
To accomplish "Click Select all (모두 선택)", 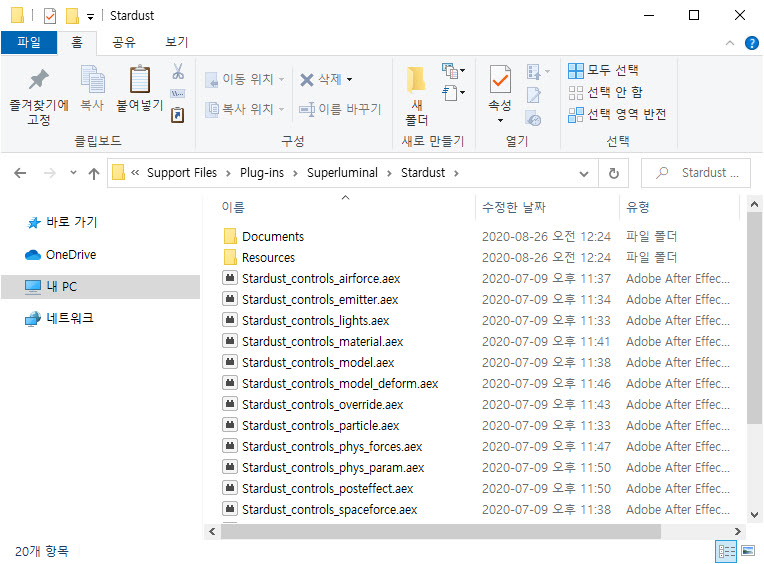I will click(x=603, y=70).
